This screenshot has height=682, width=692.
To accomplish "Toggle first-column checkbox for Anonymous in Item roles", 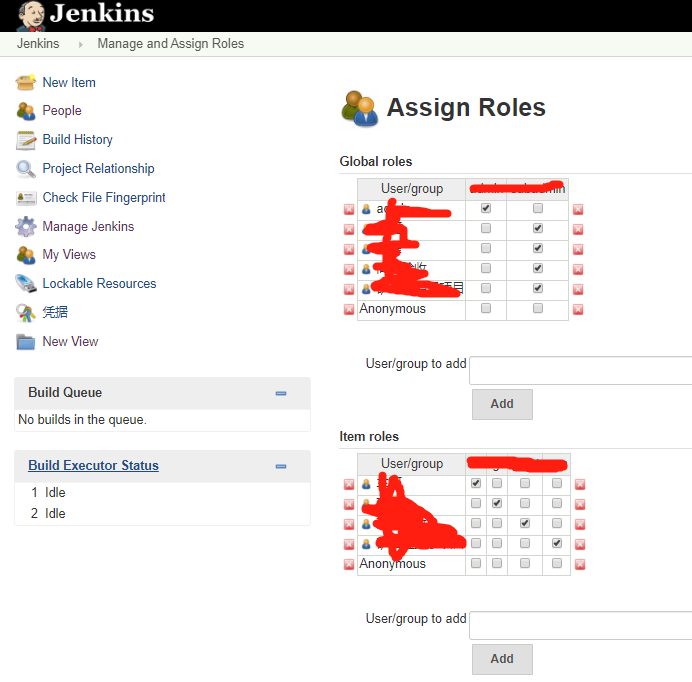I will click(476, 563).
